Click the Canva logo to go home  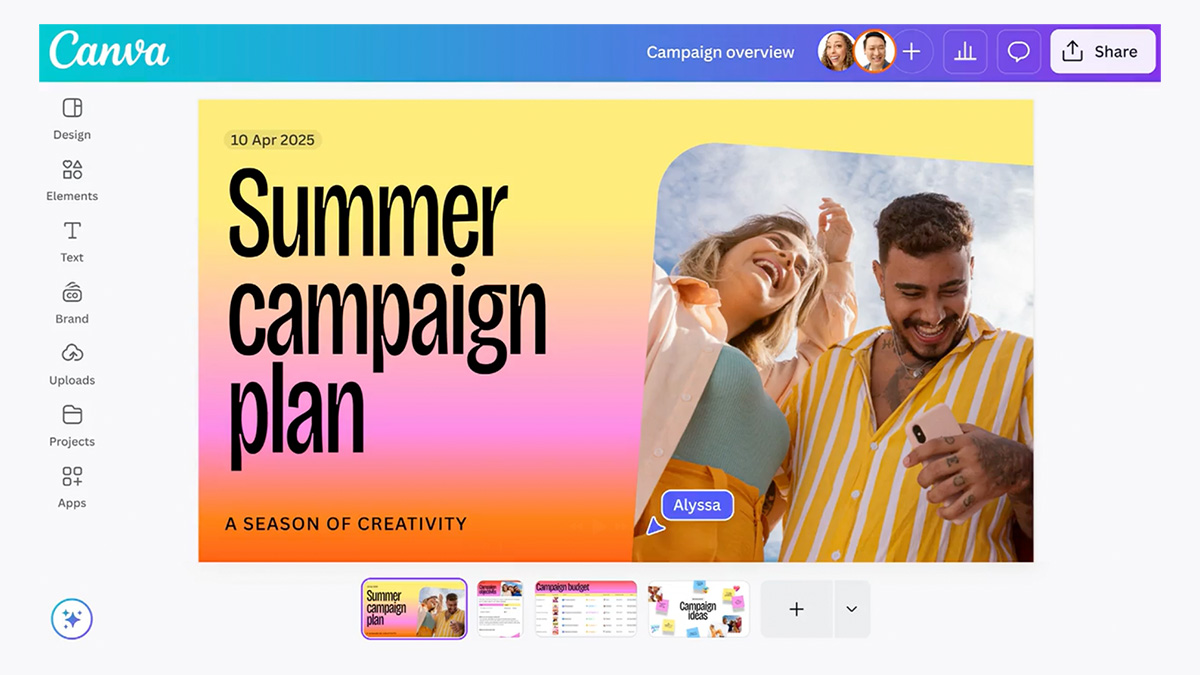[109, 50]
